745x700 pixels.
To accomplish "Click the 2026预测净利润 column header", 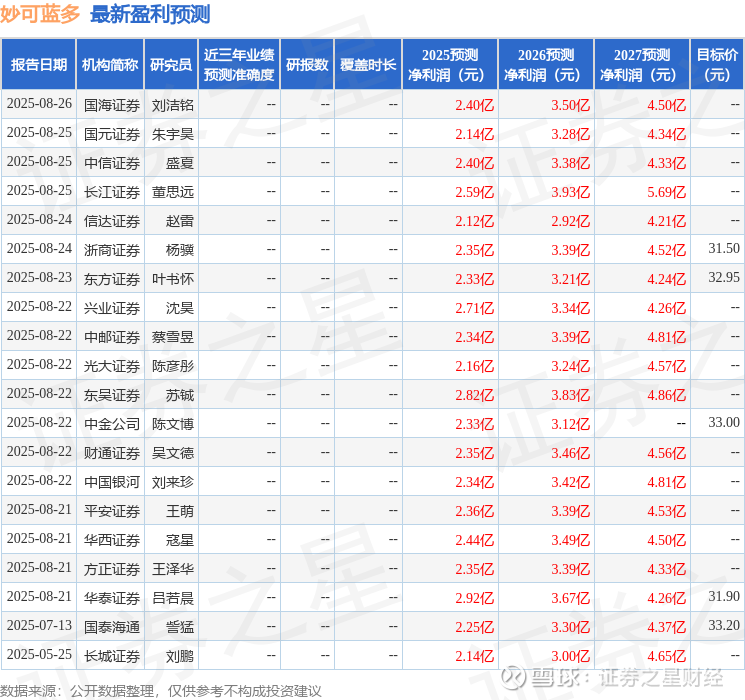I will 546,65.
